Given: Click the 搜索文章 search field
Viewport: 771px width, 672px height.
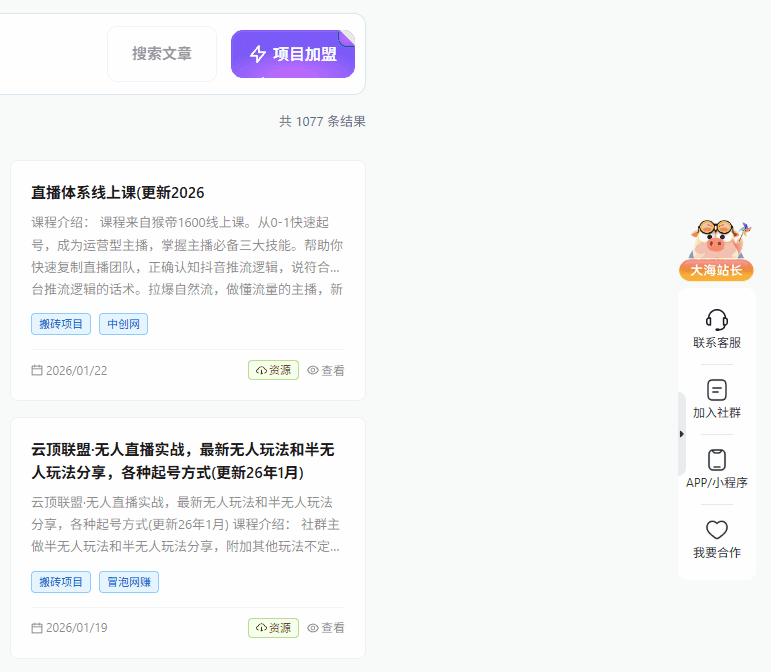Looking at the screenshot, I should point(162,54).
